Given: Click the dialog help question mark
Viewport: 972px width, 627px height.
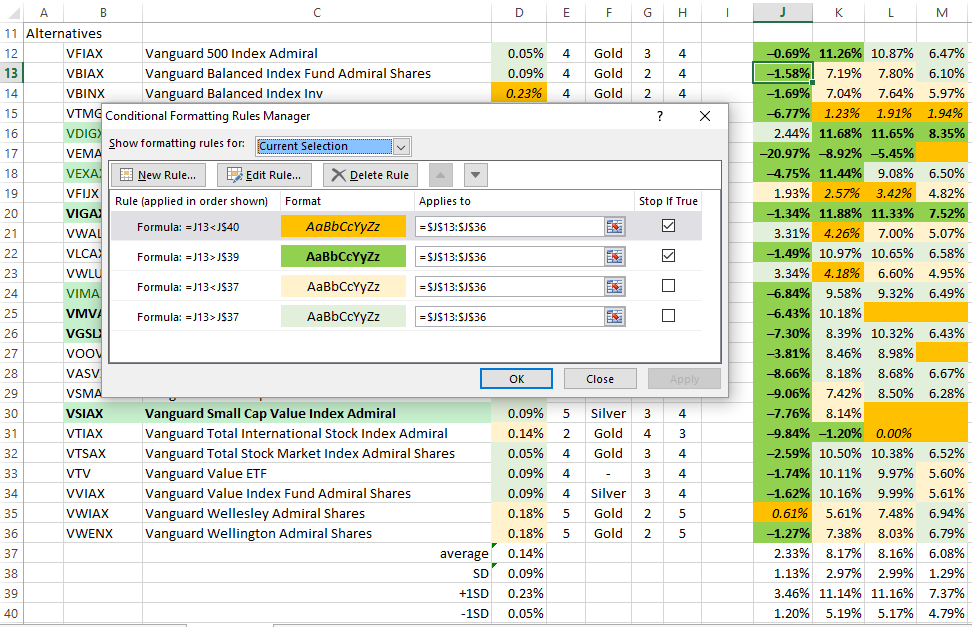Looking at the screenshot, I should (660, 116).
